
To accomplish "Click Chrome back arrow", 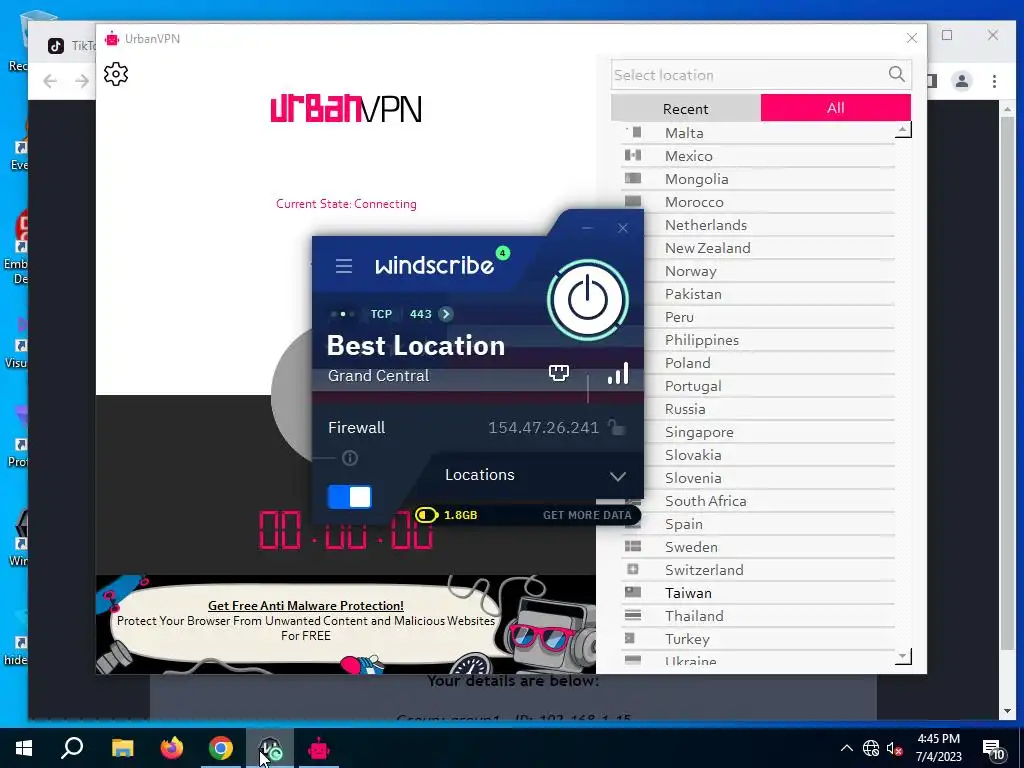I will click(x=50, y=81).
